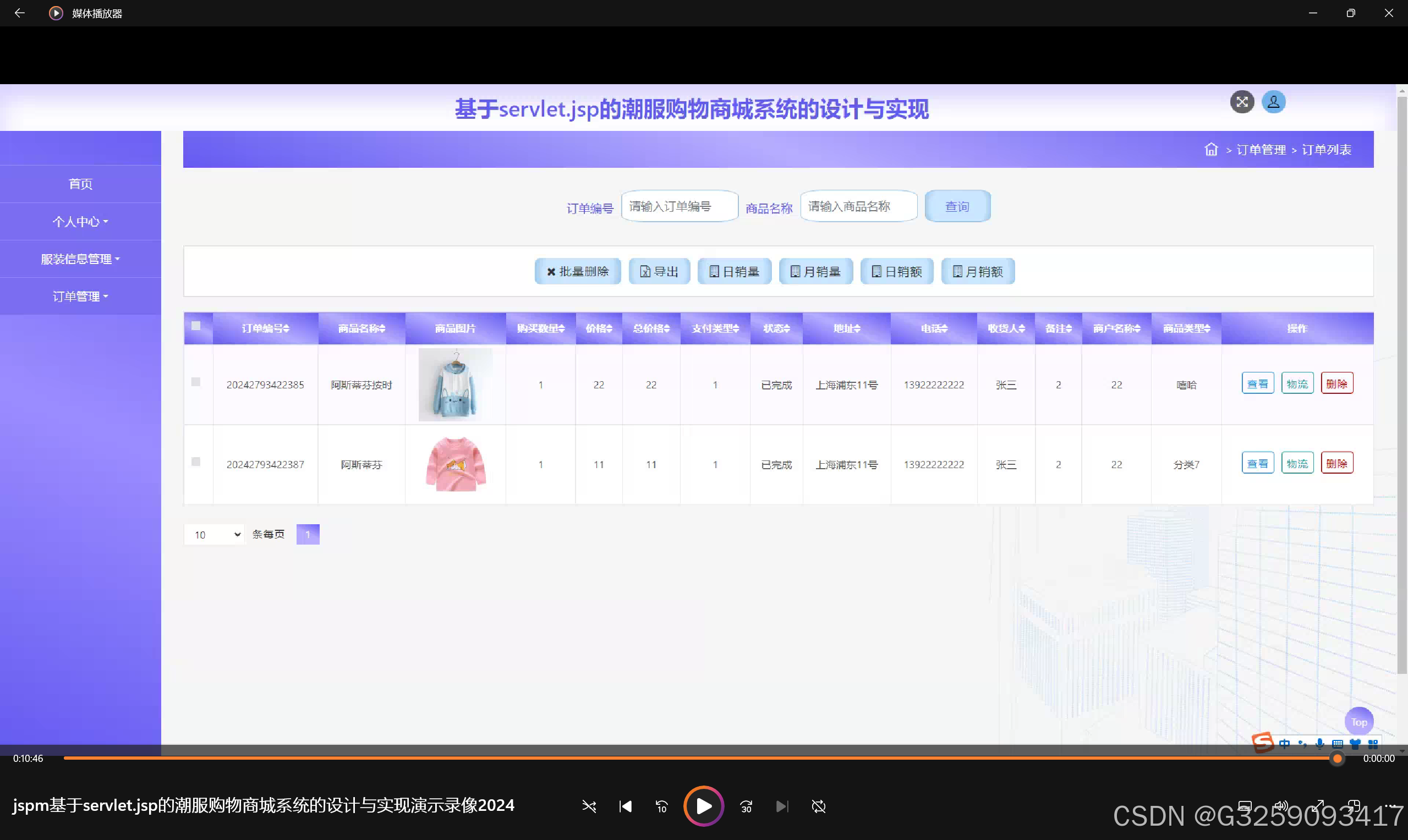
Task: Skip to the previous track
Action: click(x=625, y=806)
